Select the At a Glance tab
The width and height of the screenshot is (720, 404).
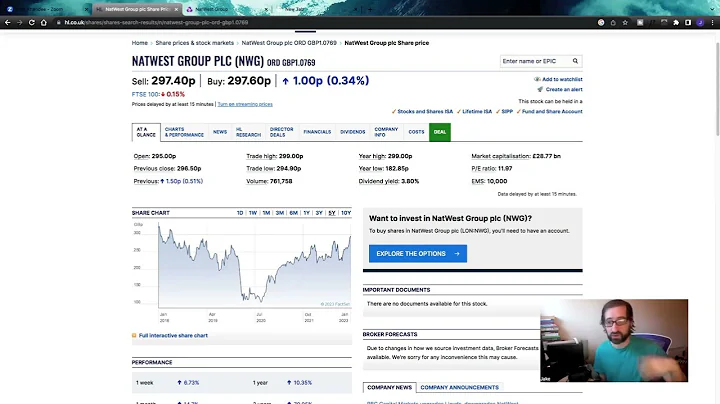(146, 132)
